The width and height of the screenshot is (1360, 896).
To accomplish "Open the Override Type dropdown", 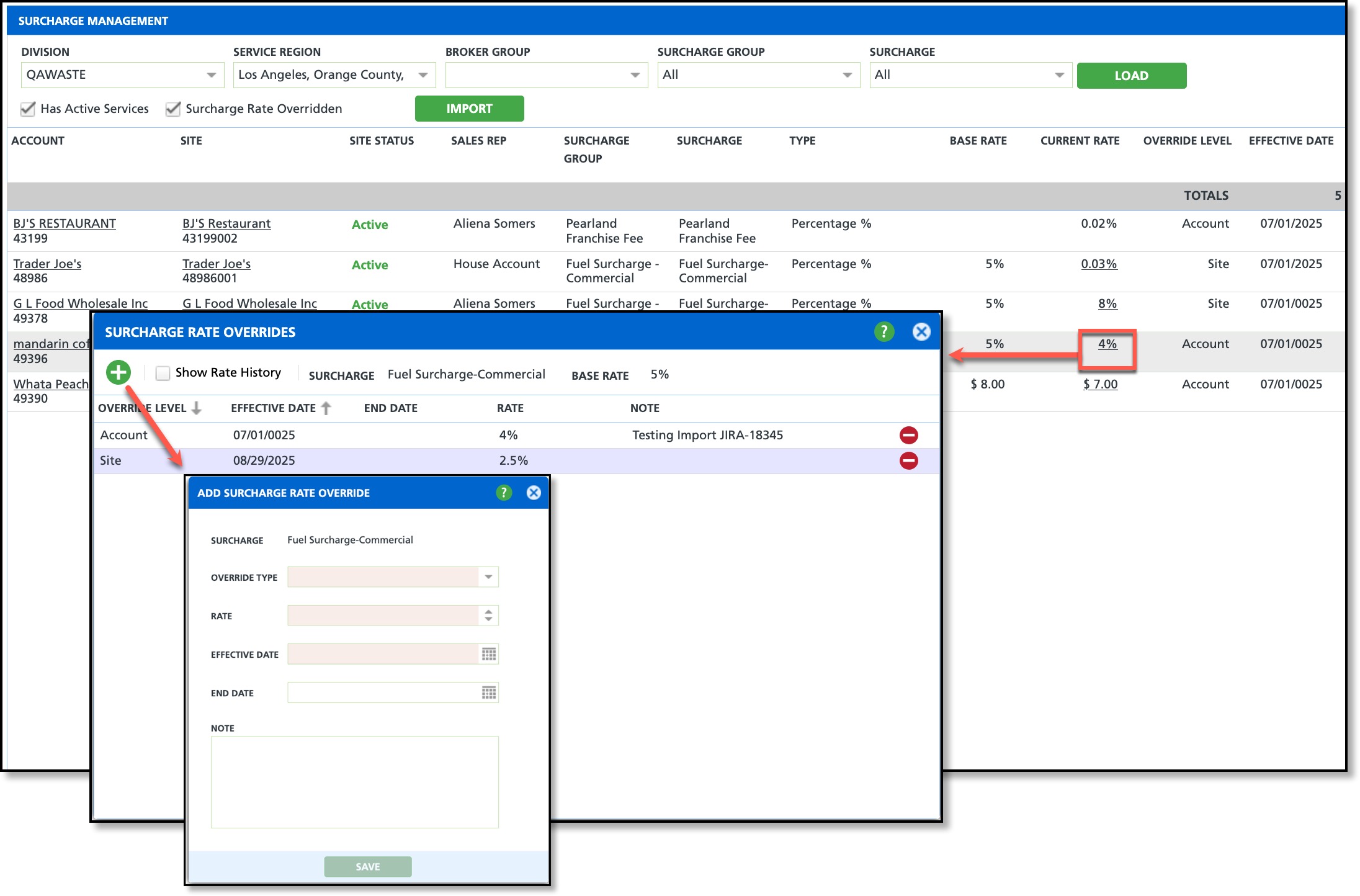I will tap(488, 577).
